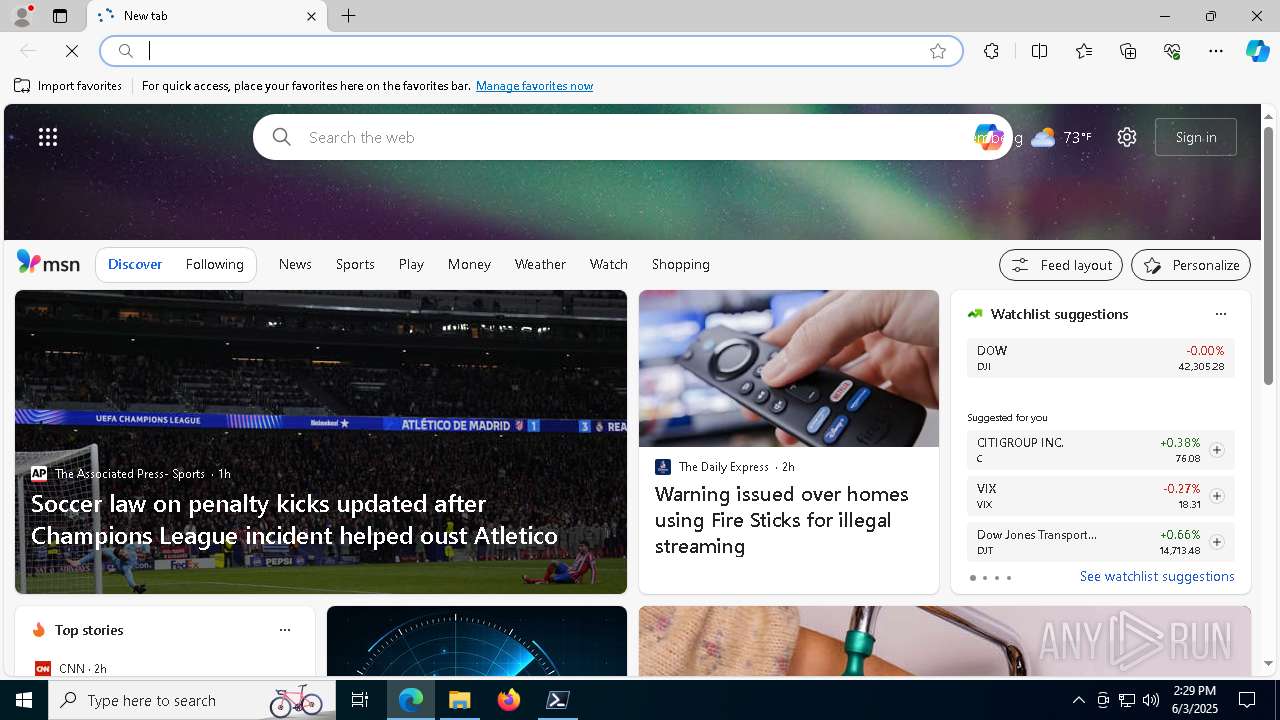Screen dimensions: 1280x720
Task: Open the Extensions icon
Action: pyautogui.click(x=991, y=51)
